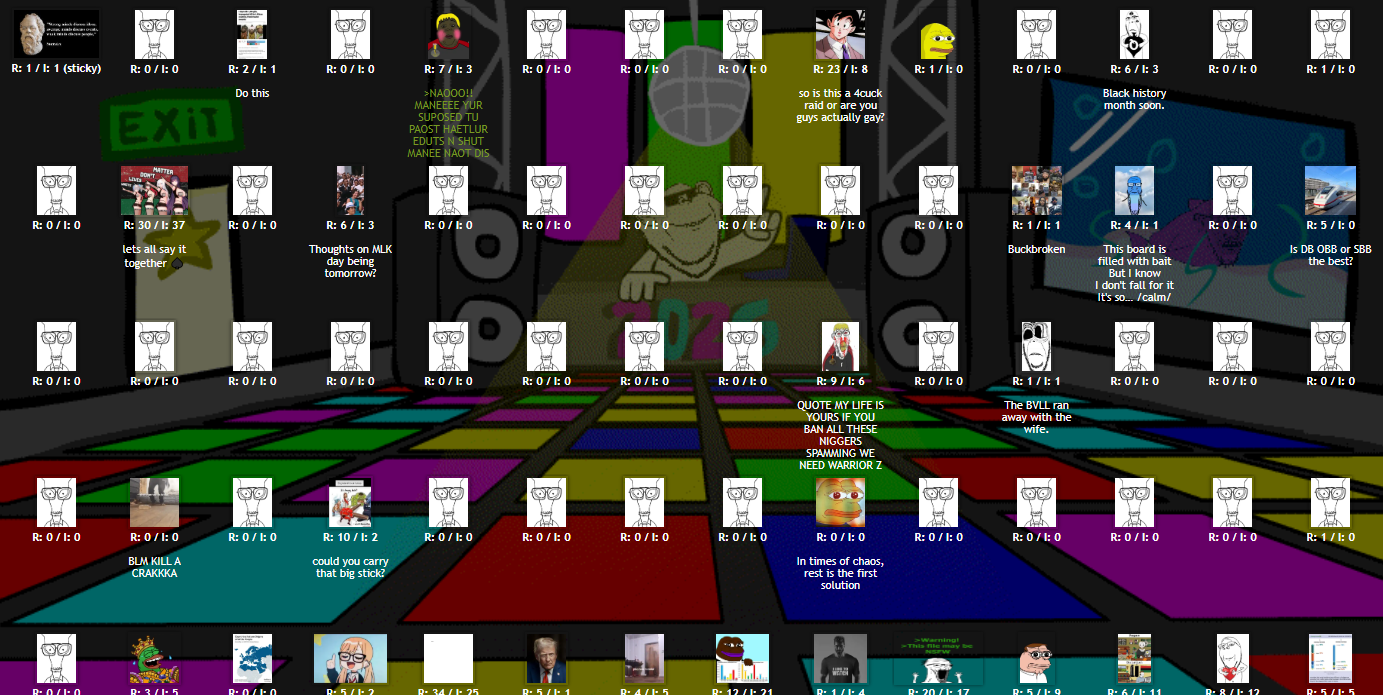Open the Europe map thumbnail in bottom row
This screenshot has width=1383, height=695.
coord(252,659)
